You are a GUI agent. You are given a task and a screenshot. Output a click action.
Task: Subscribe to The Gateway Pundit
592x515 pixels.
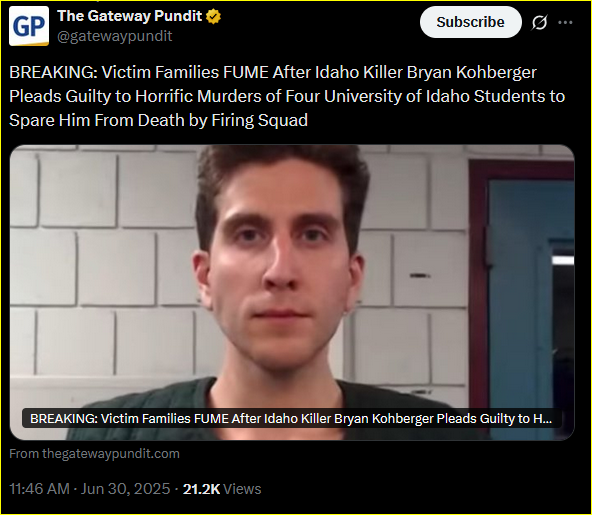[470, 22]
